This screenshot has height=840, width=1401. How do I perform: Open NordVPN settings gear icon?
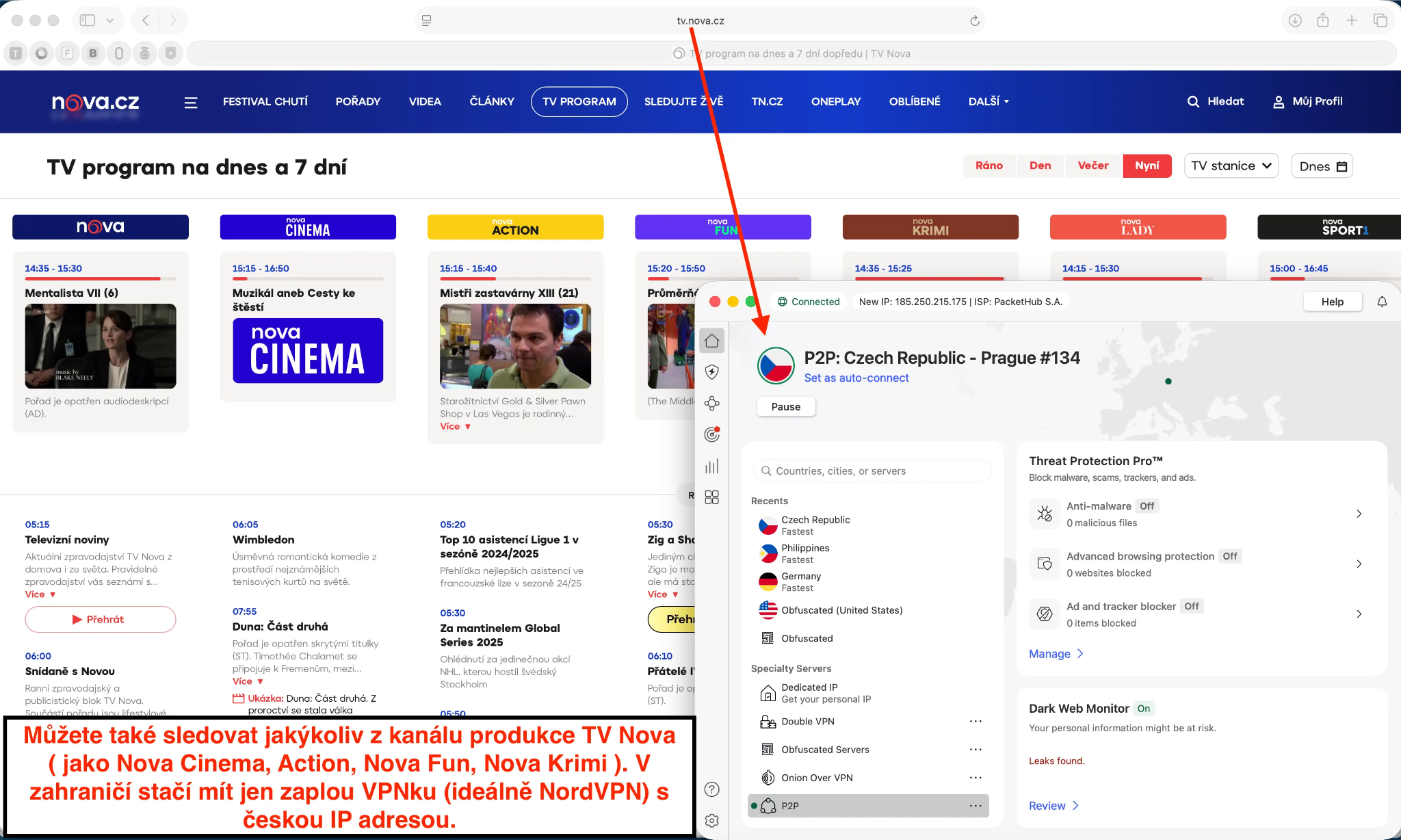711,820
